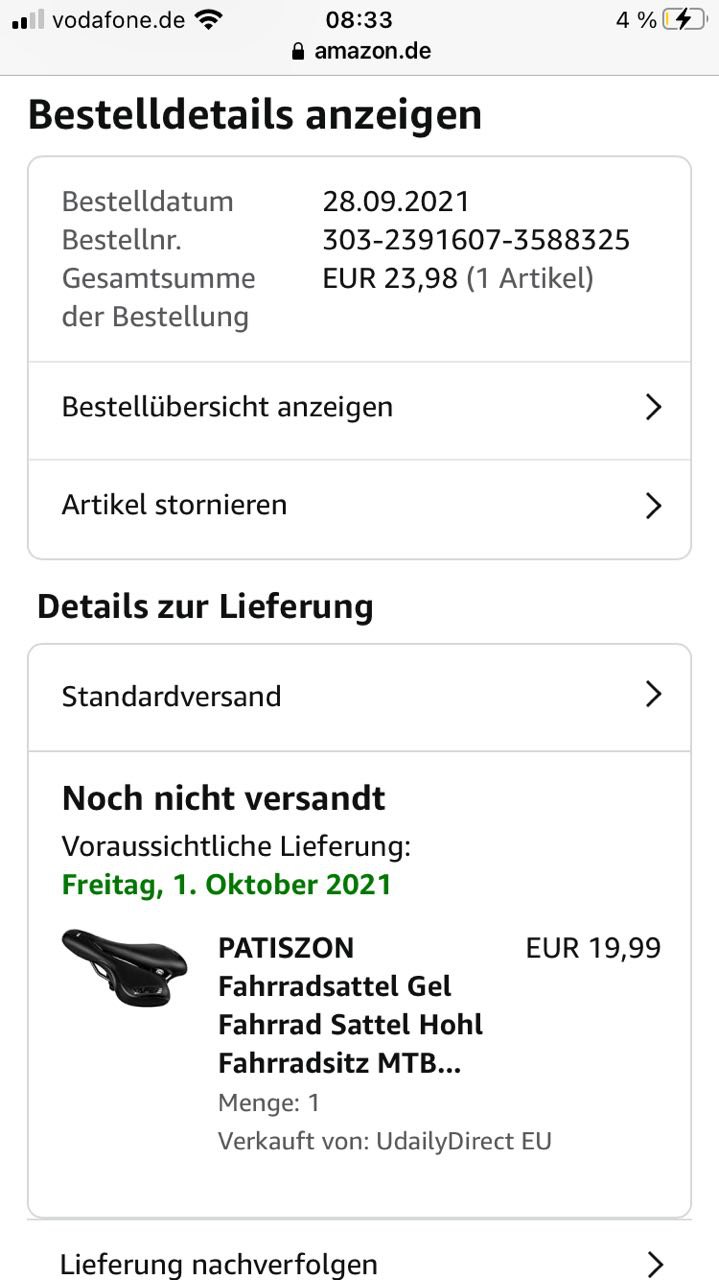This screenshot has height=1280, width=719.
Task: Tap the clock showing 08:33
Action: point(359,20)
